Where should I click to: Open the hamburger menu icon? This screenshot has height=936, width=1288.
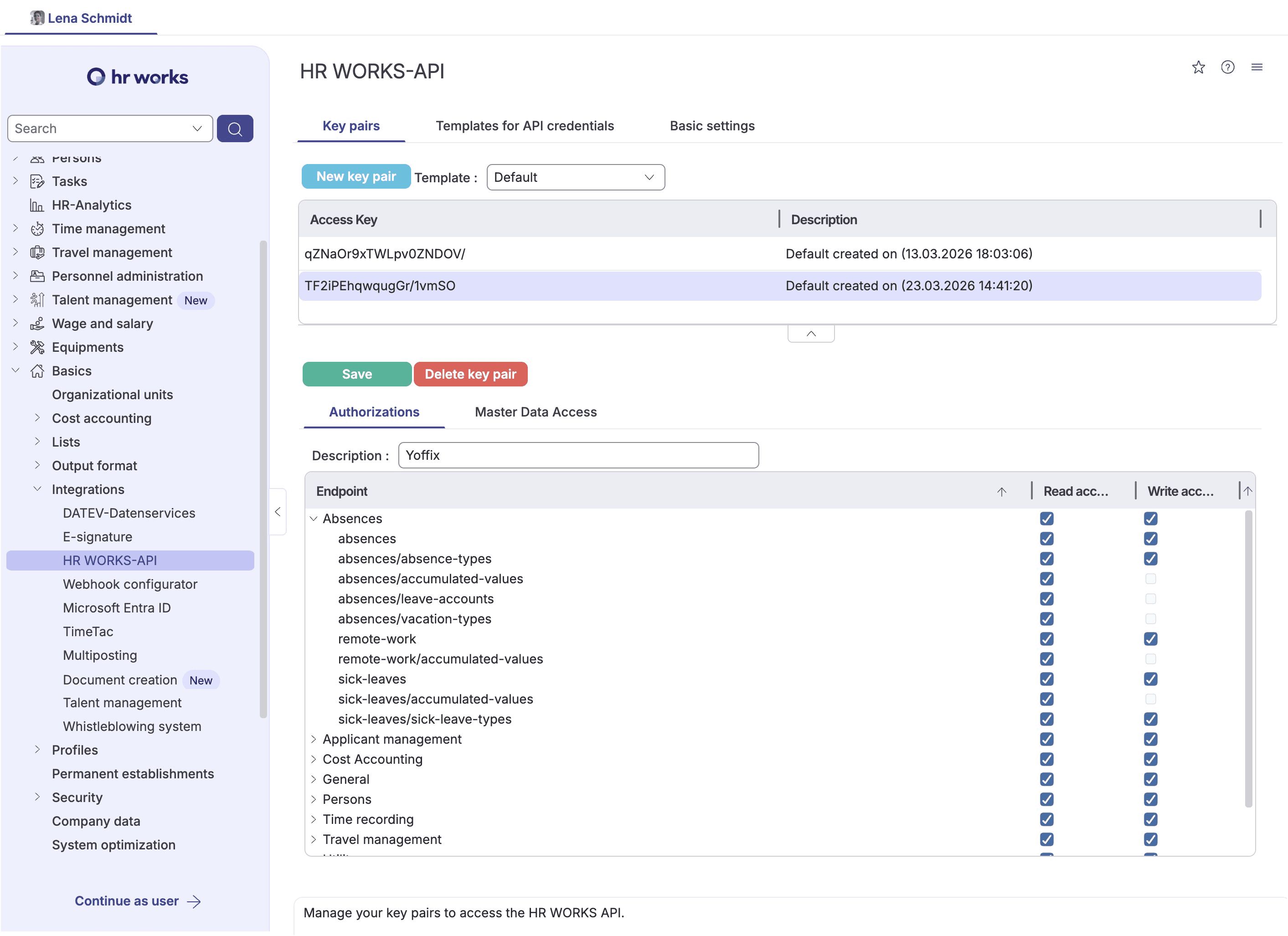(x=1256, y=67)
